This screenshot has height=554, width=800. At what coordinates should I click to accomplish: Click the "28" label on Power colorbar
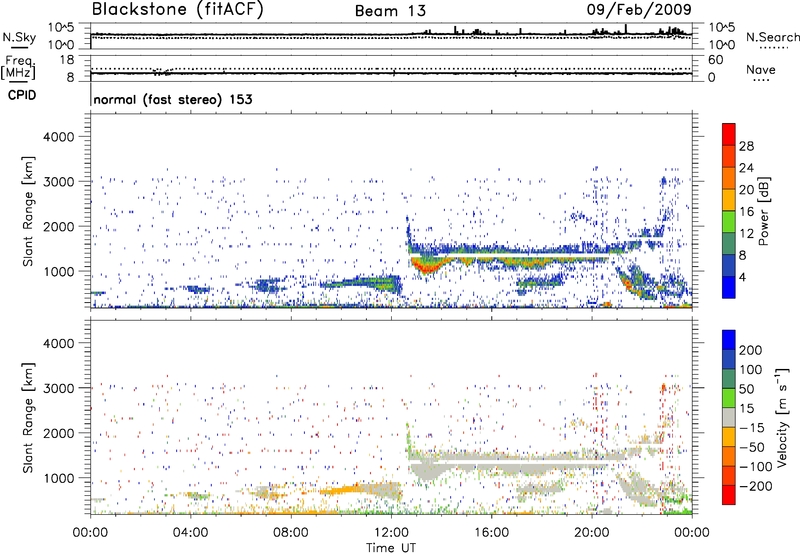[746, 146]
